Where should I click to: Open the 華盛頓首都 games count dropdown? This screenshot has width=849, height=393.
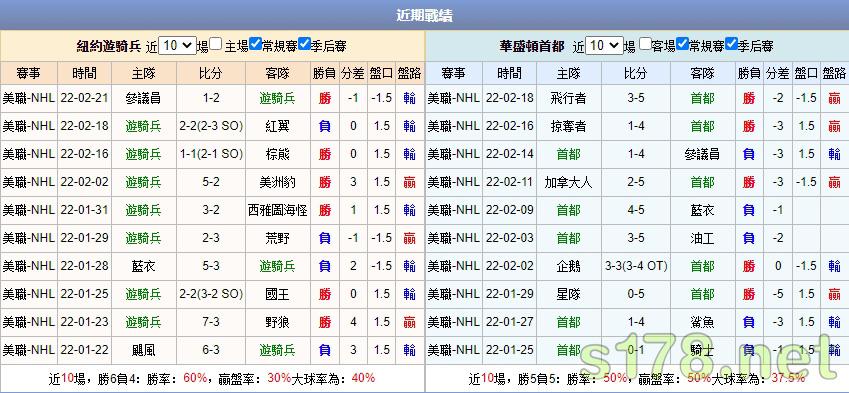pos(605,45)
